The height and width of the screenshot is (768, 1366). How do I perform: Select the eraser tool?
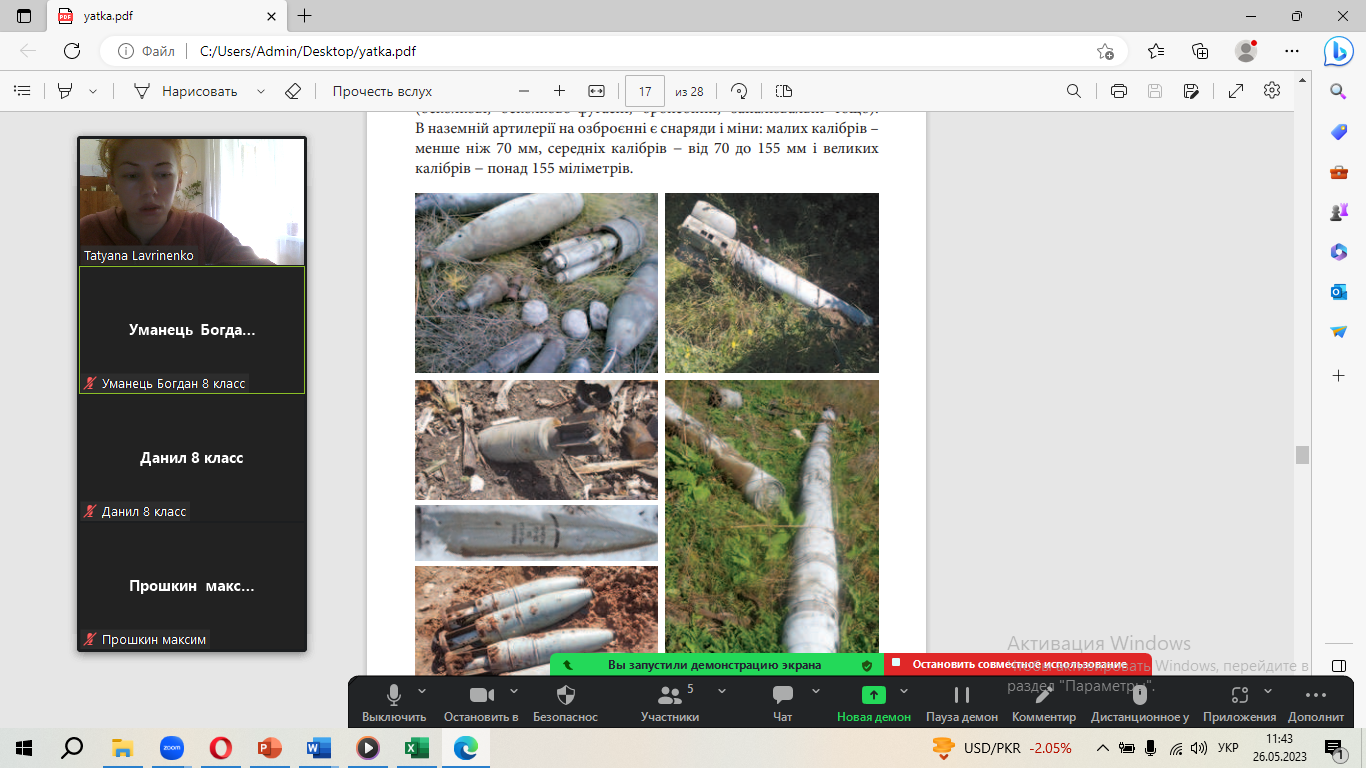[x=292, y=91]
